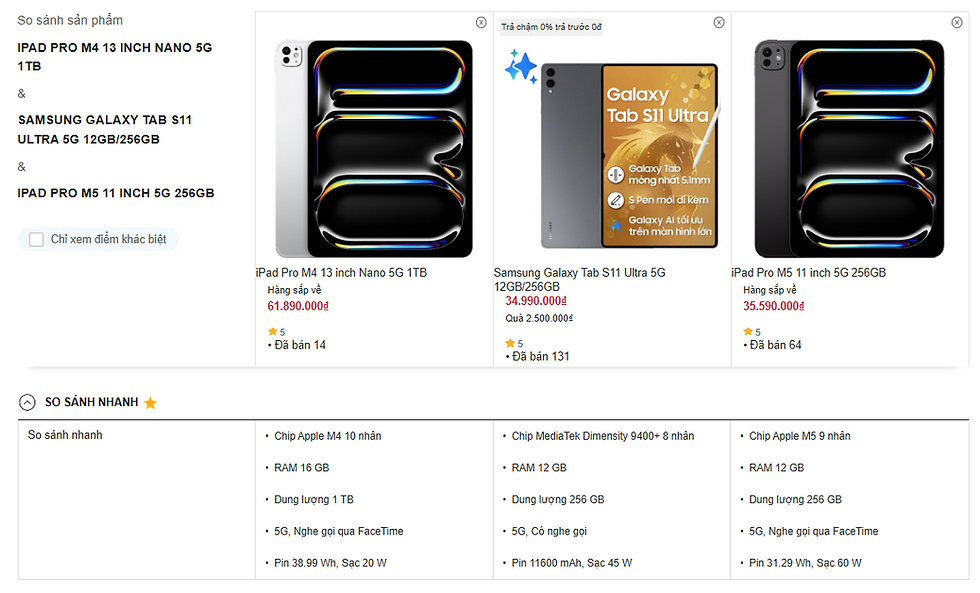This screenshot has height=593, width=980.
Task: Open iPad Pro M5 11 inch product image
Action: 849,148
